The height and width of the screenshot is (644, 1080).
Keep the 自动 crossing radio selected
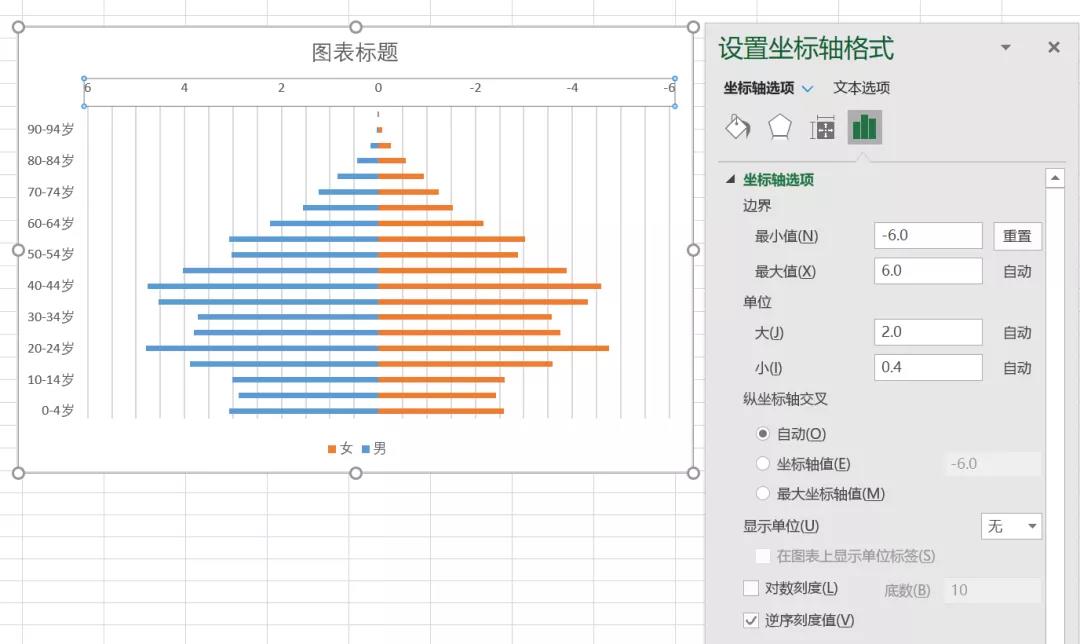click(x=762, y=433)
